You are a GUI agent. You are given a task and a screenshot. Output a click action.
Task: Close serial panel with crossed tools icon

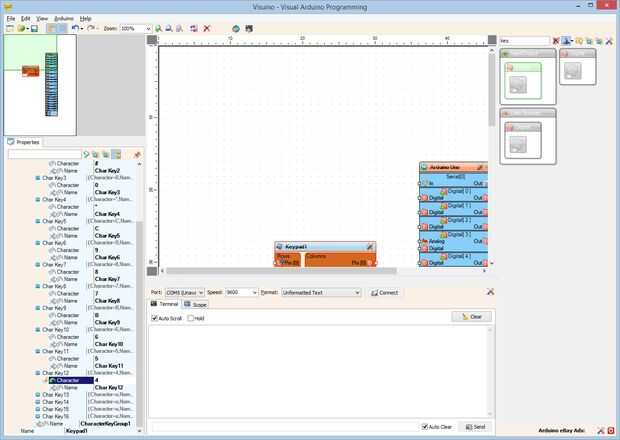click(x=490, y=292)
